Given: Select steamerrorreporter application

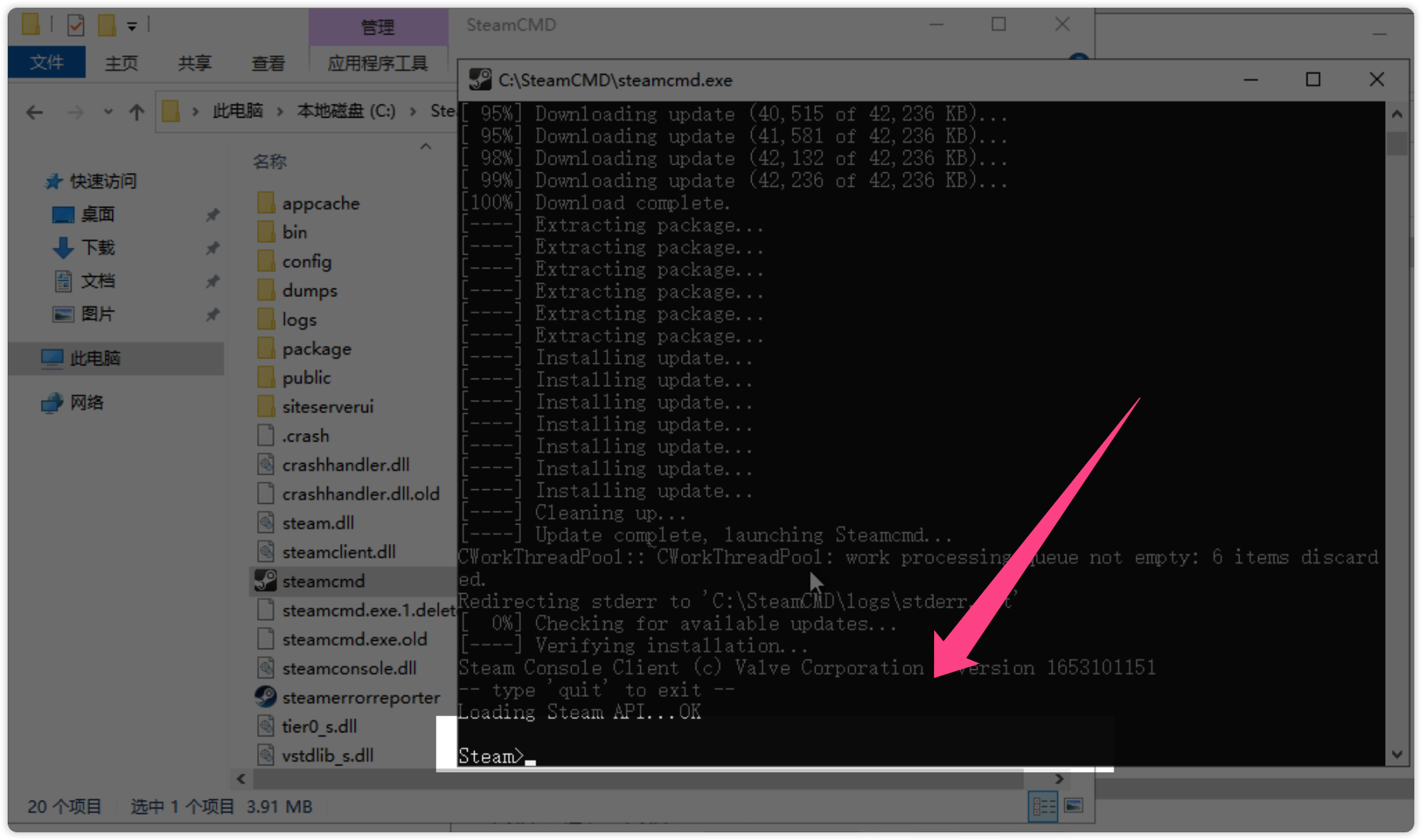Looking at the screenshot, I should click(x=361, y=698).
